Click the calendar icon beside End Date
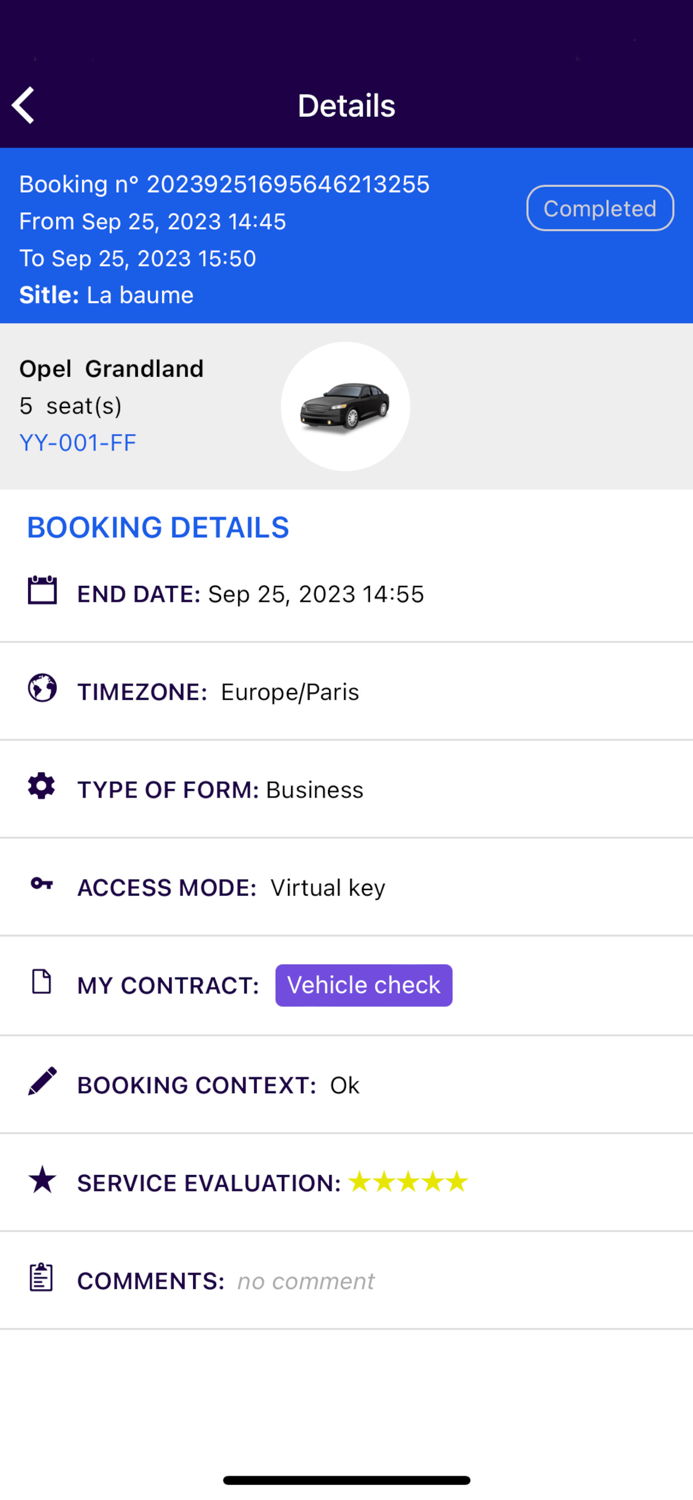Screen dimensions: 693x1500 point(42,591)
